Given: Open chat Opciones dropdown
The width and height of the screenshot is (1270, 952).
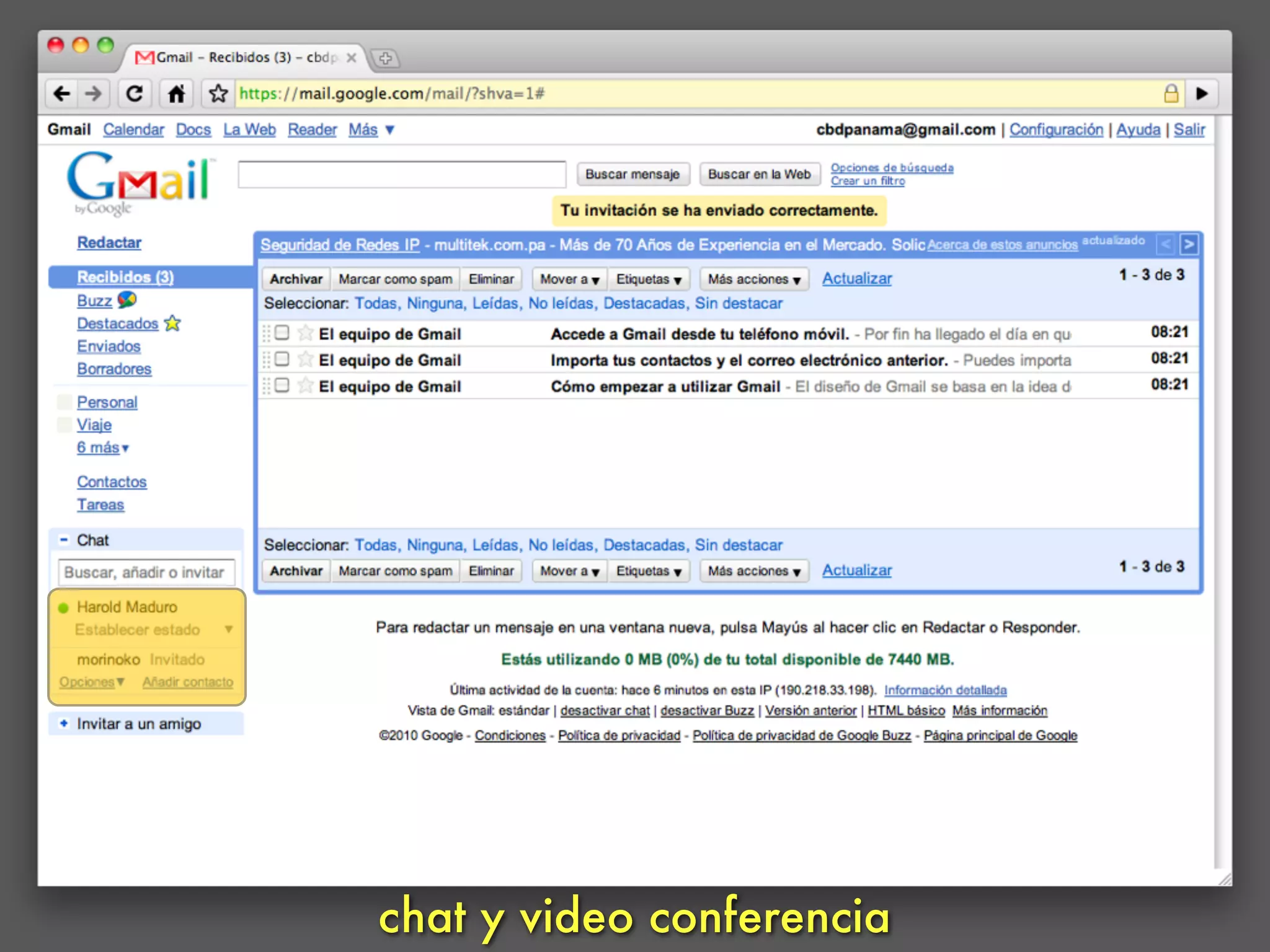Looking at the screenshot, I should [92, 682].
